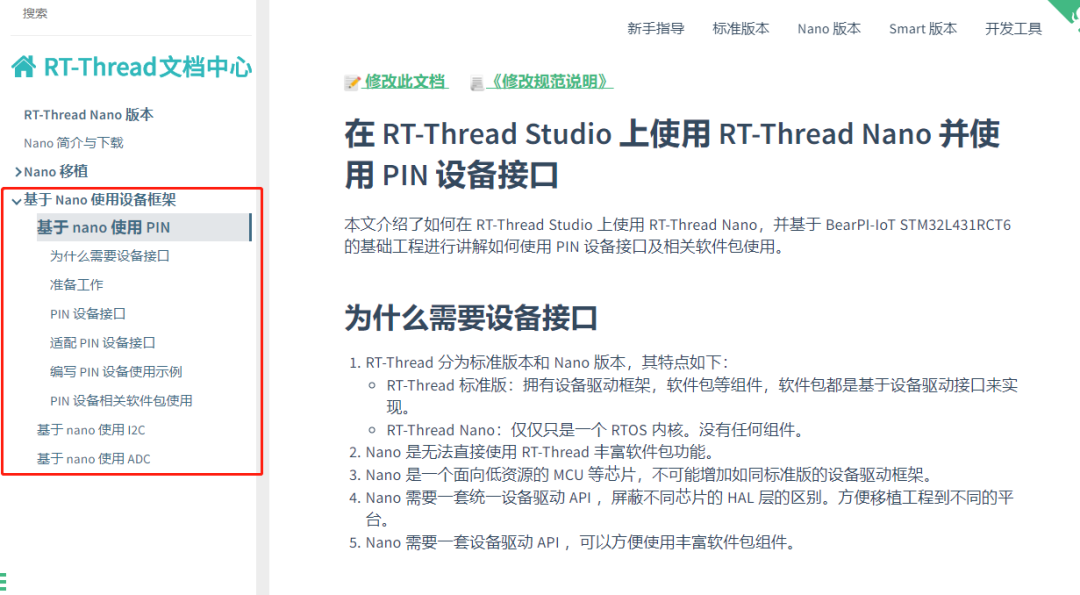Viewport: 1080px width, 595px height.
Task: Select 适配 PIN 设备接口 navigation entry
Action: [104, 342]
